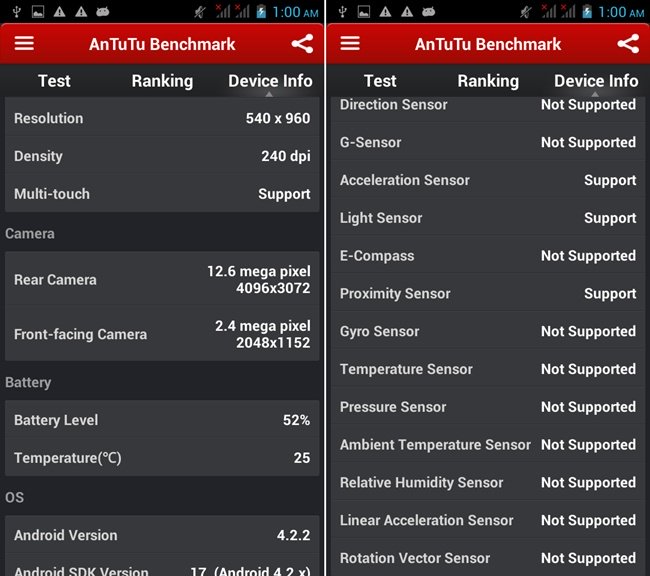This screenshot has width=650, height=576.
Task: Tap the Front-facing Camera row
Action: (162, 334)
